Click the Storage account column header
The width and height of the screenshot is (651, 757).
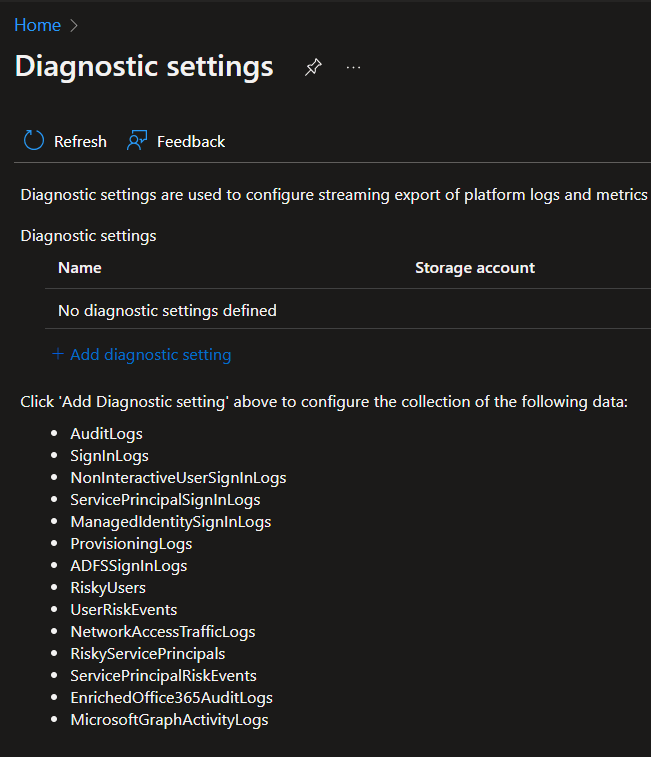point(474,268)
